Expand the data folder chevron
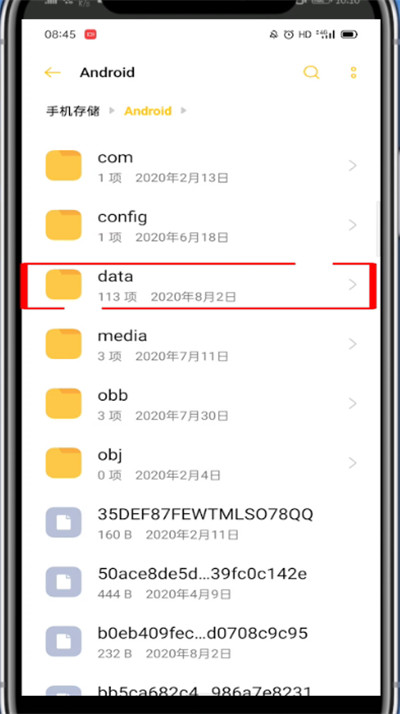This screenshot has width=400, height=714. coord(352,285)
